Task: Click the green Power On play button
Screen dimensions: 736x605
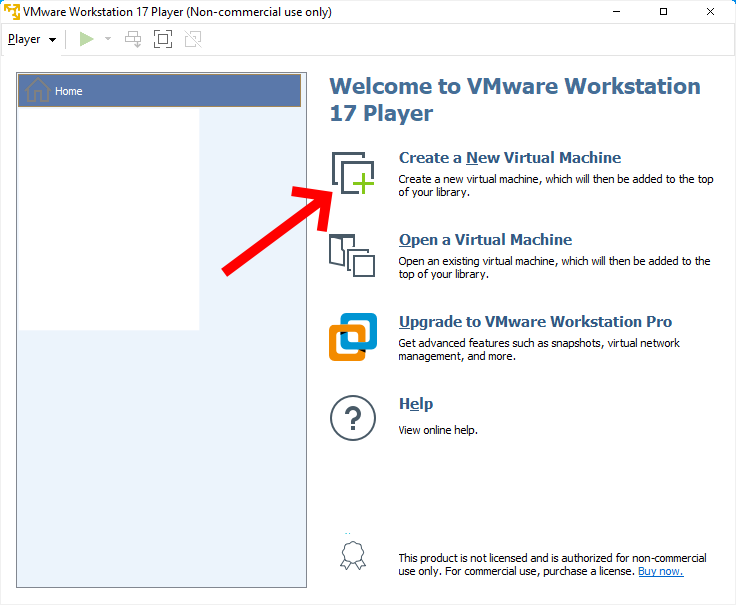Action: [x=87, y=39]
